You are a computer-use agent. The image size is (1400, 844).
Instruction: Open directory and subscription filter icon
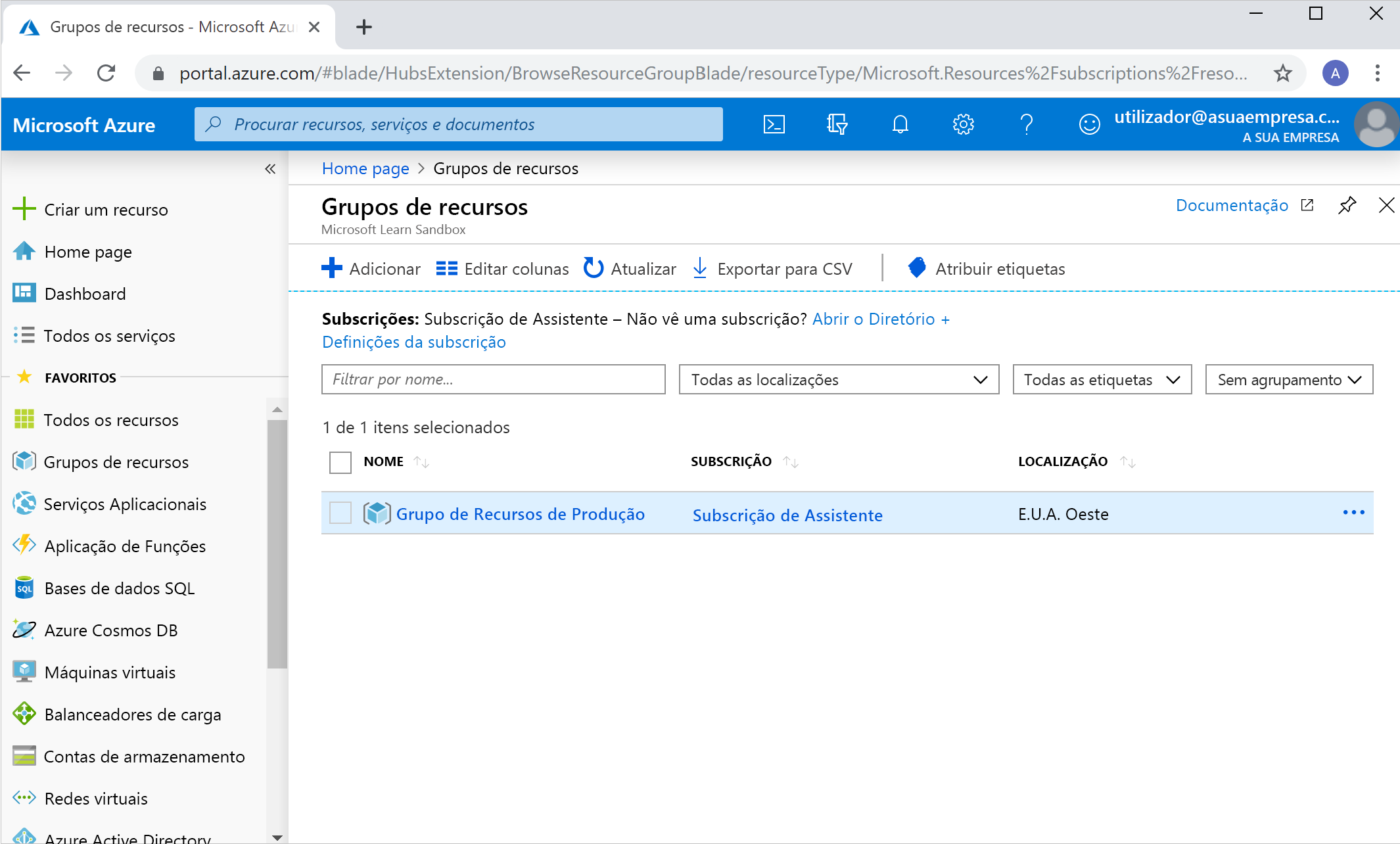837,124
